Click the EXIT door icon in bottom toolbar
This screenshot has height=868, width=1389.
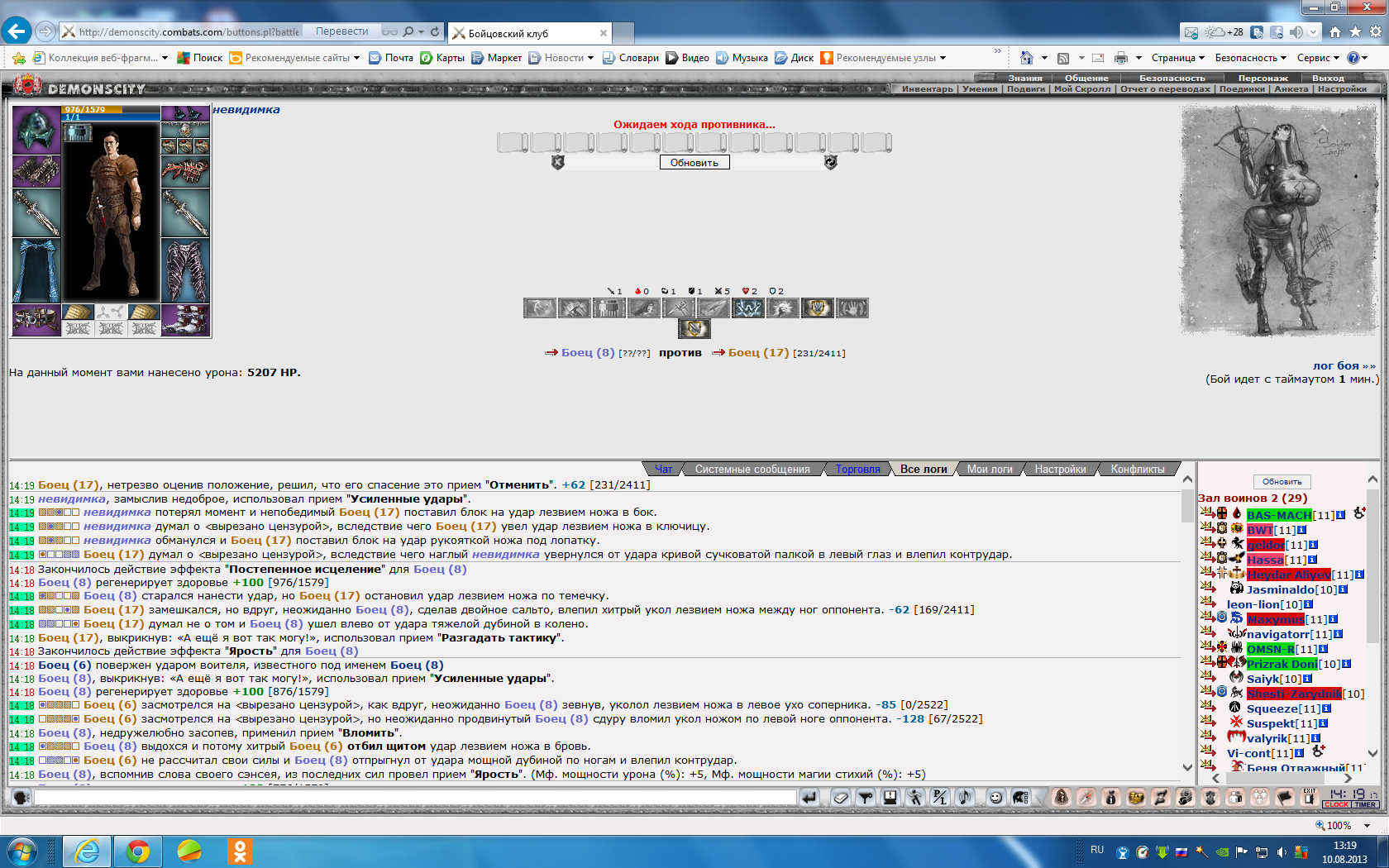point(1309,797)
